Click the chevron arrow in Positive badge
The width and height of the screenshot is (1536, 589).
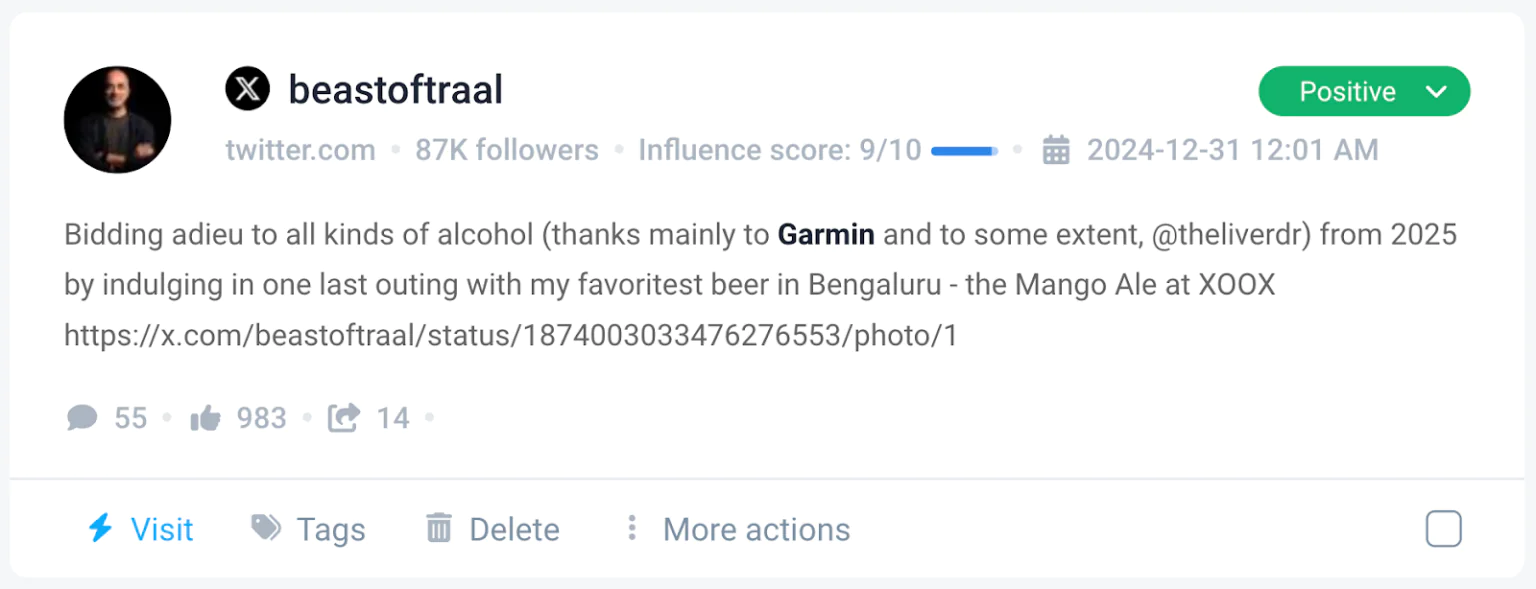tap(1436, 92)
